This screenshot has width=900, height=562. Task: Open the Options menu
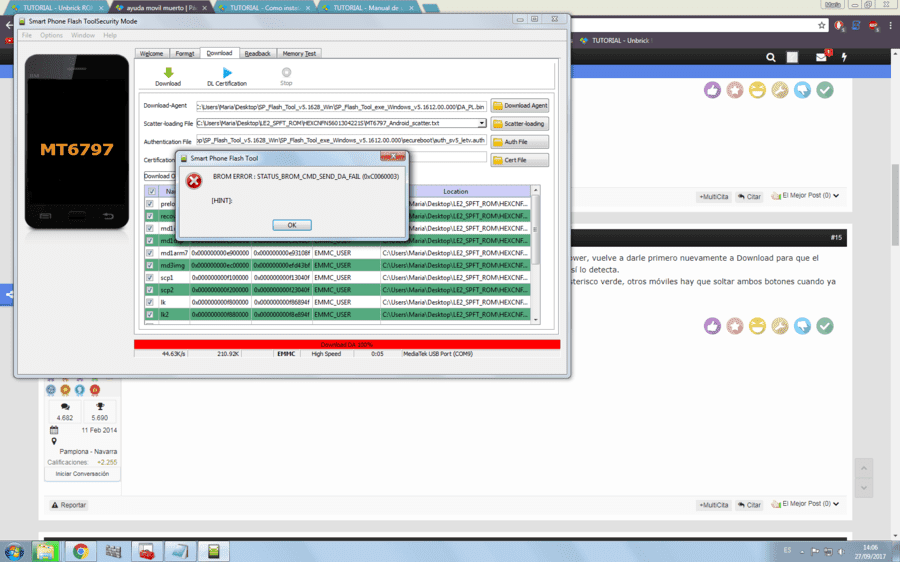(51, 35)
